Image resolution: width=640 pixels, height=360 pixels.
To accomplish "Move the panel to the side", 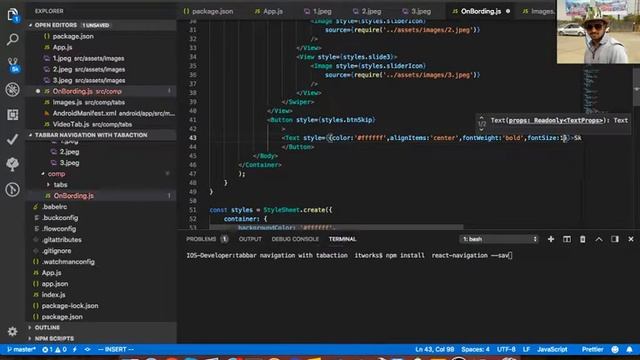I will [615, 239].
